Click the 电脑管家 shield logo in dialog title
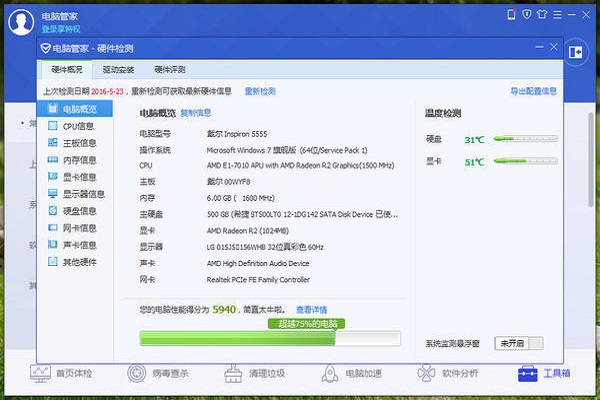The height and width of the screenshot is (400, 600). (46, 49)
